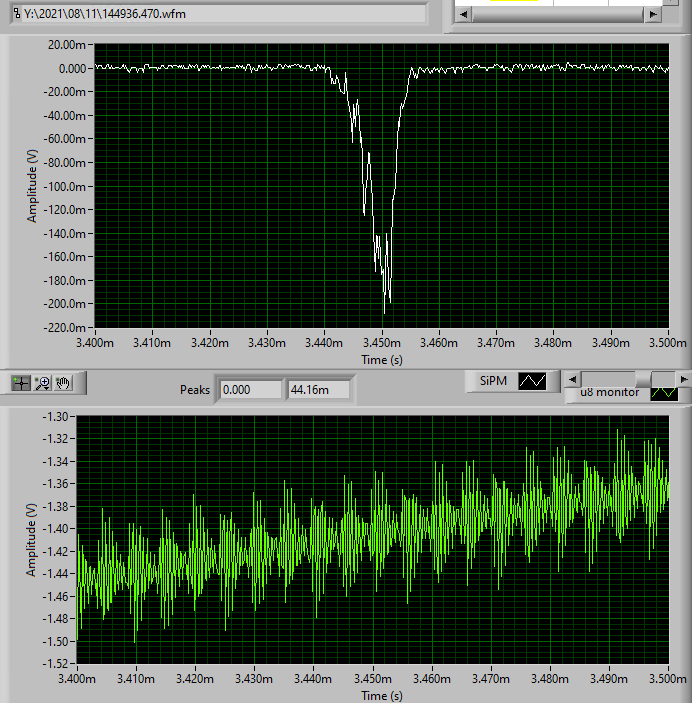
Task: Click left arrow of scrollbar above u8 monitor
Action: [x=571, y=378]
